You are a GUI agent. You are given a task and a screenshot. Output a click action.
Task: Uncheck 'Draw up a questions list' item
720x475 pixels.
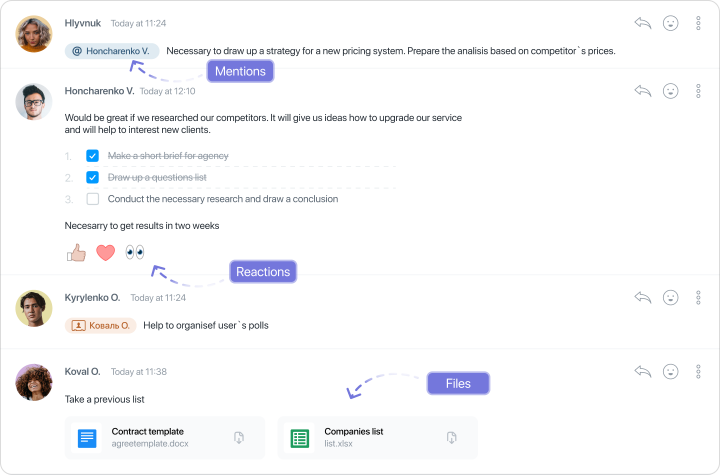click(x=92, y=177)
